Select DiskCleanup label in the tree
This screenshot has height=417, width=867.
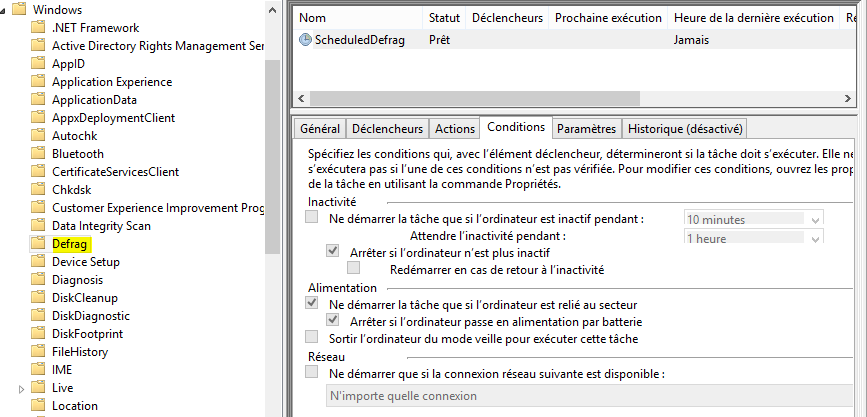[x=85, y=298]
